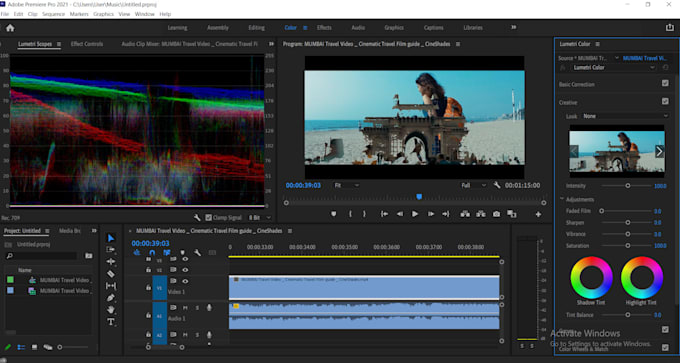The image size is (680, 363).
Task: Open Lumetri Color panel menu
Action: [x=597, y=44]
